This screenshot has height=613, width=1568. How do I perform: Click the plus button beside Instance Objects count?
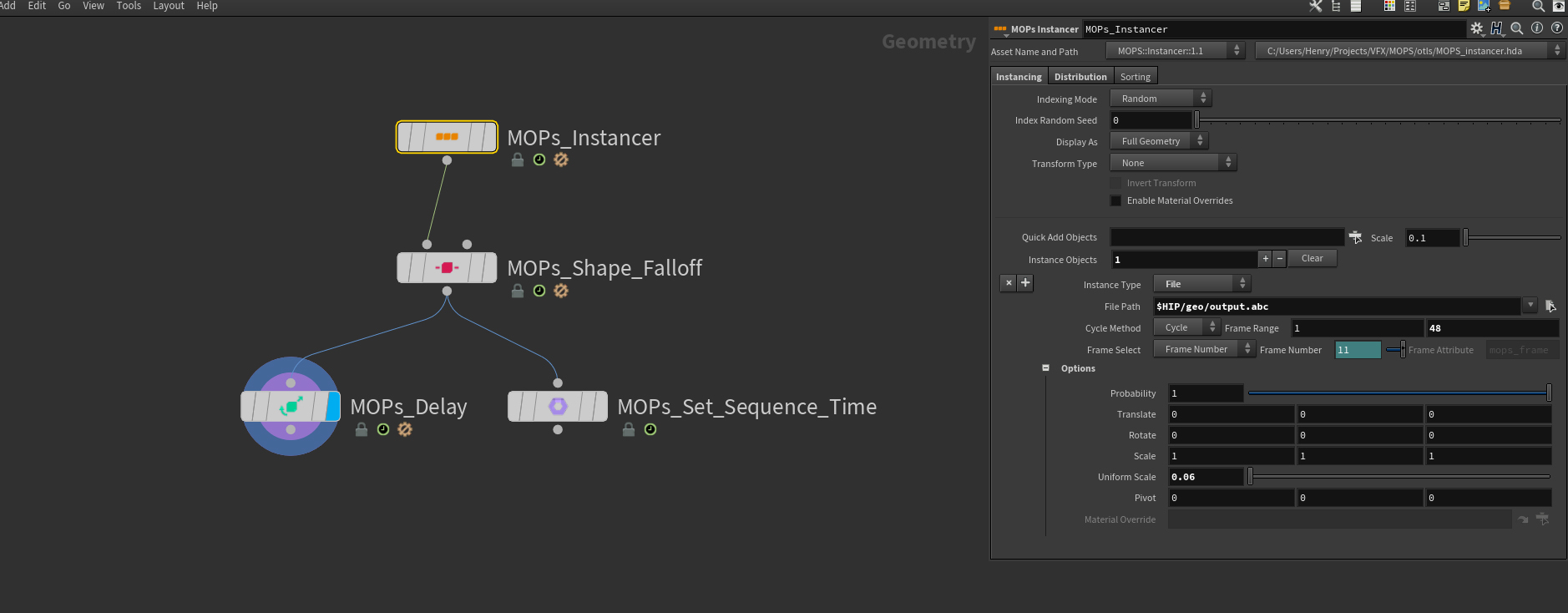pyautogui.click(x=1265, y=259)
